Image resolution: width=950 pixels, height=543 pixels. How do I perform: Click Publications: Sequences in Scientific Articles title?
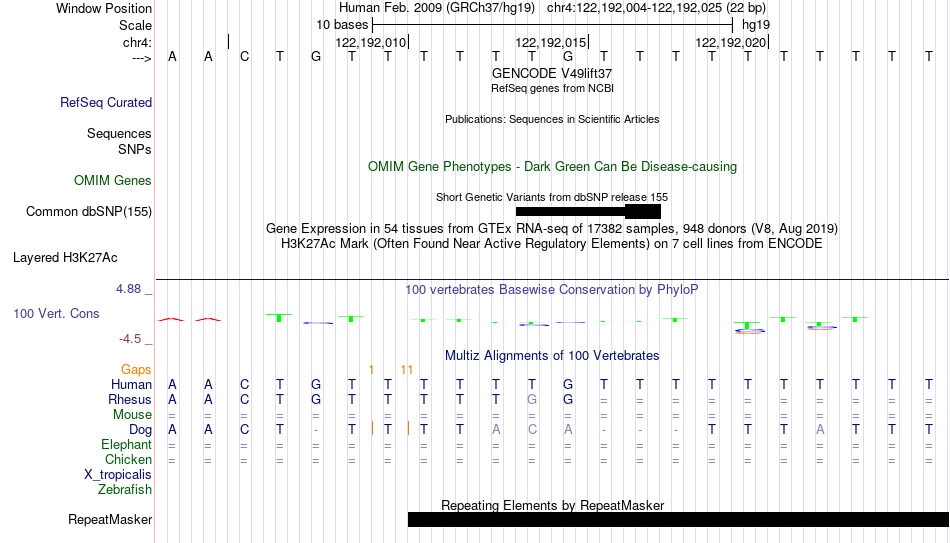(552, 119)
